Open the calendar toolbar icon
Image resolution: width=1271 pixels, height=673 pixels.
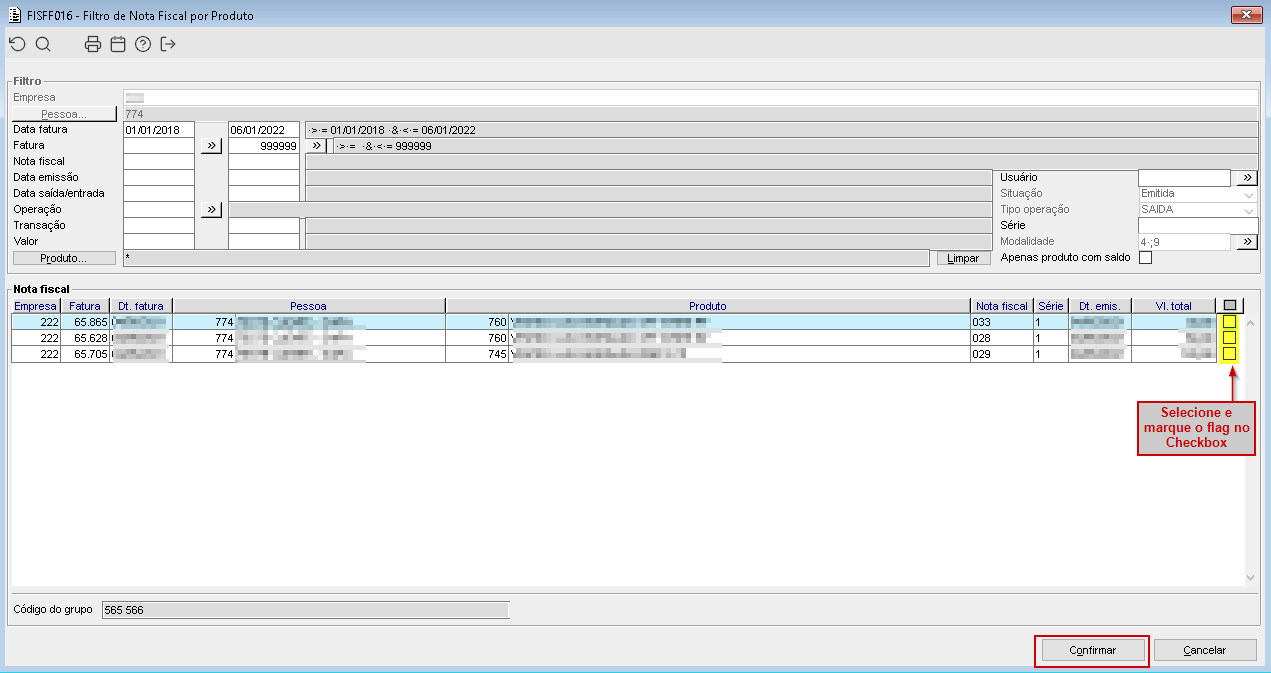coord(118,44)
